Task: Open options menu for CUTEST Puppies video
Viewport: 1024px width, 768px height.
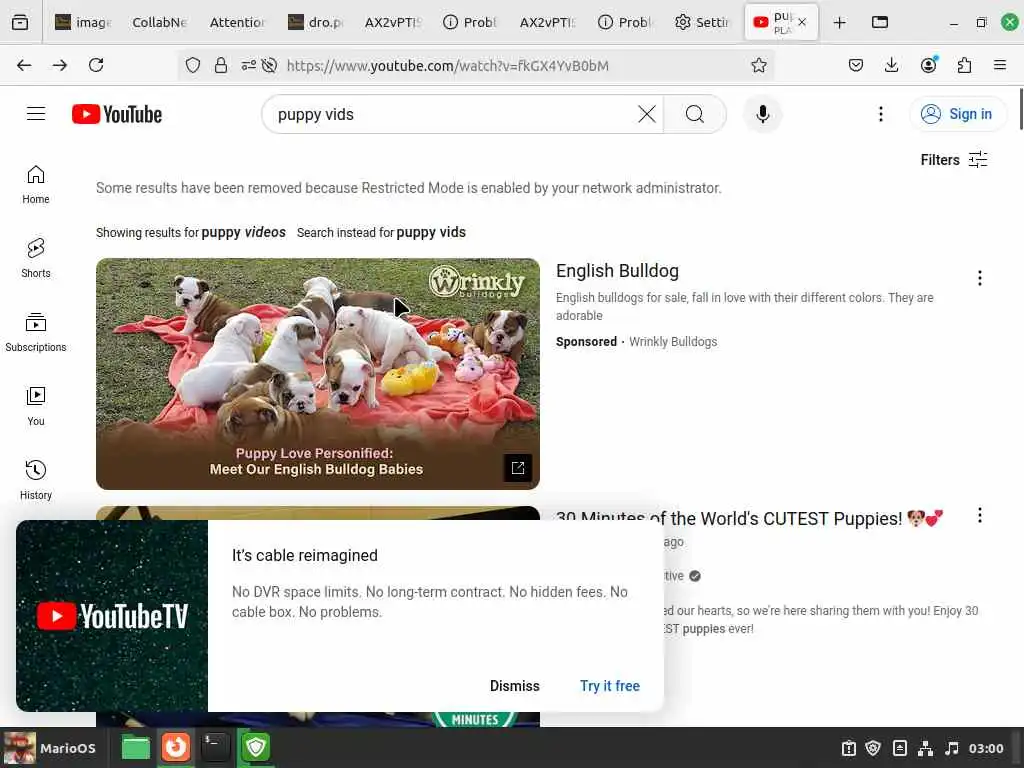Action: pos(980,515)
